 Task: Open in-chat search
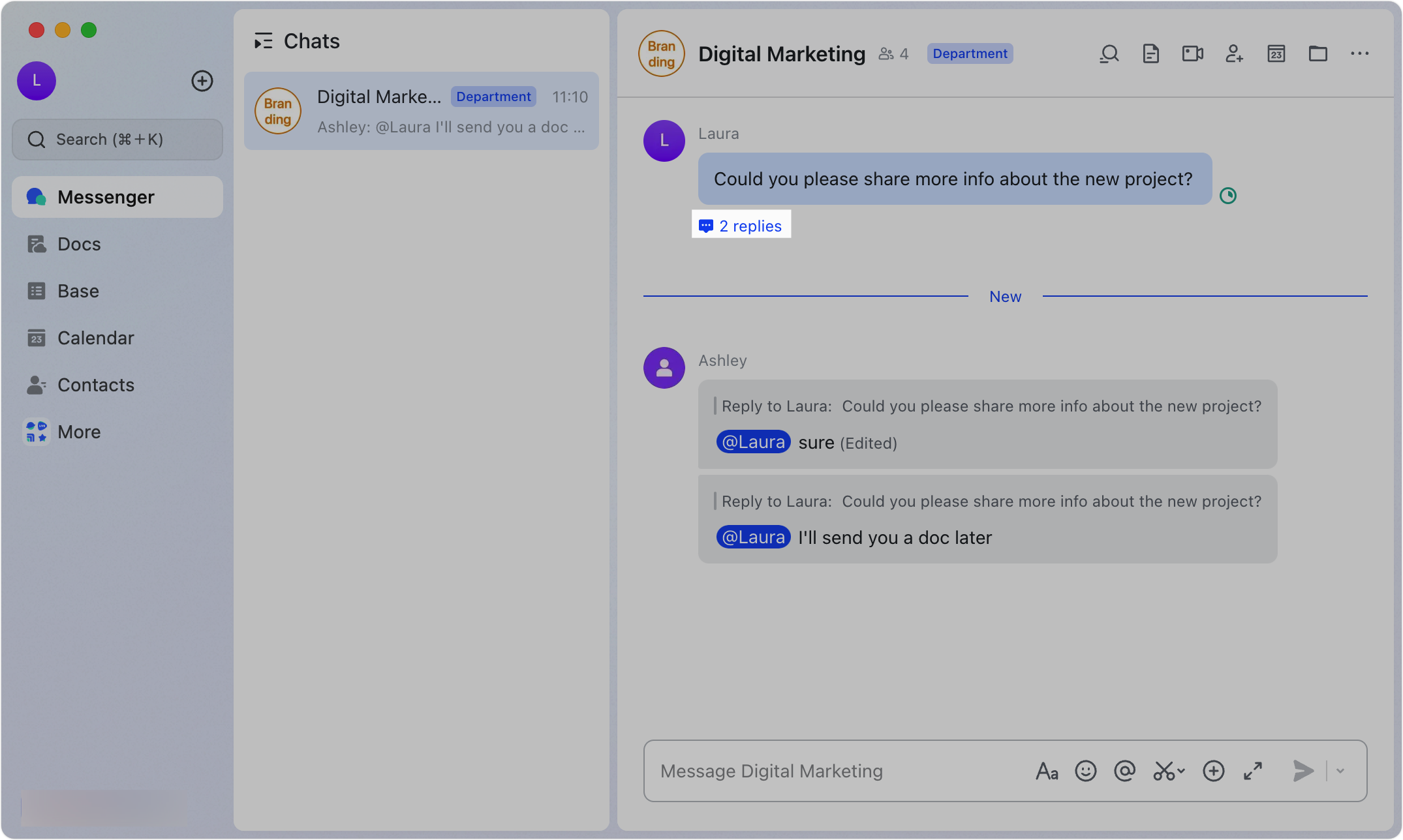[1109, 53]
